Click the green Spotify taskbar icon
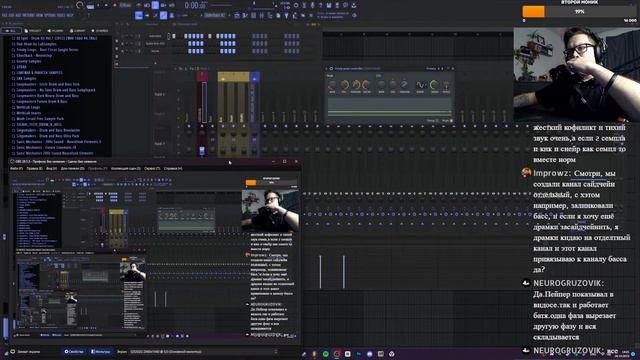 click(326, 354)
